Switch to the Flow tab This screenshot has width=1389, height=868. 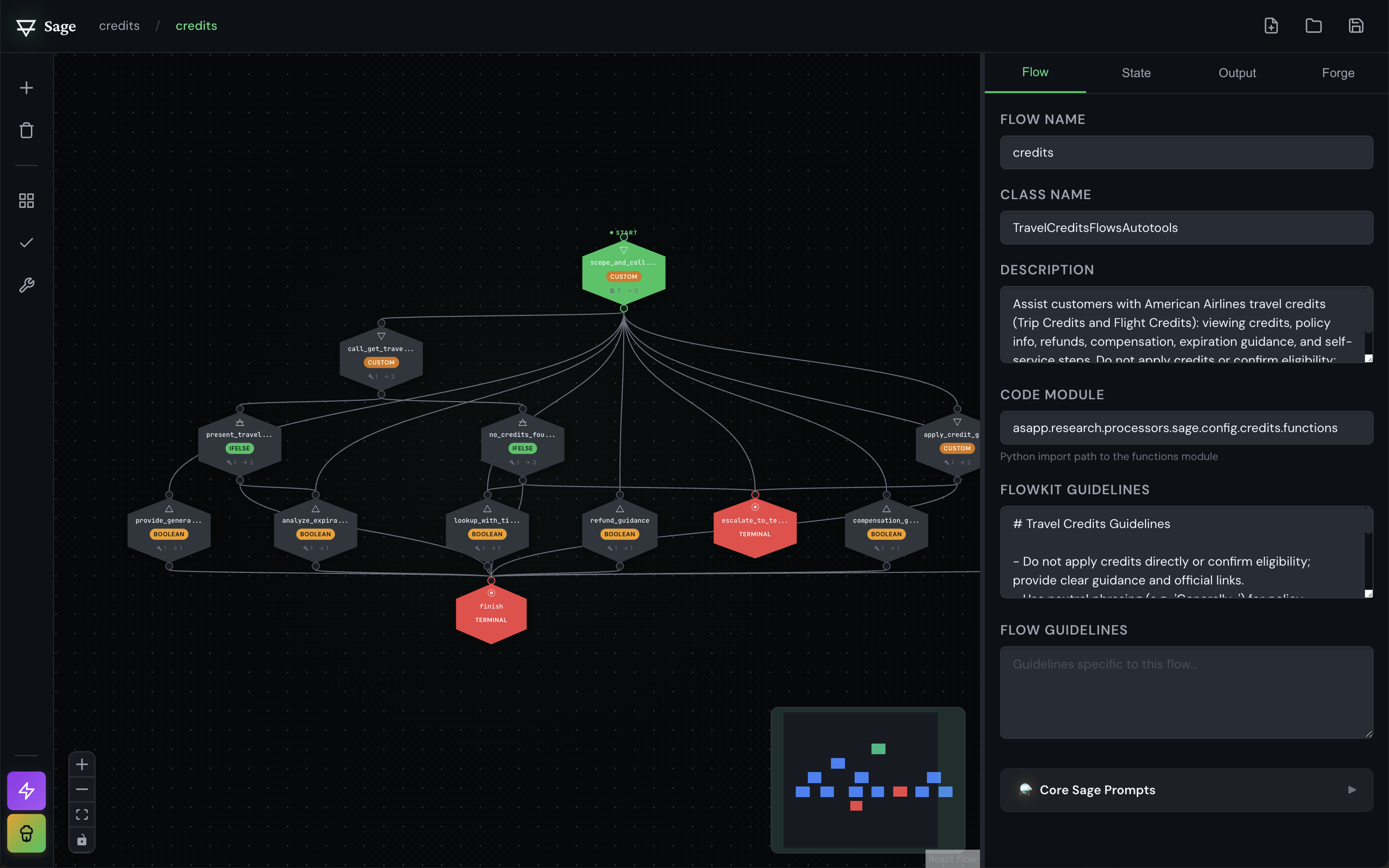[1035, 72]
